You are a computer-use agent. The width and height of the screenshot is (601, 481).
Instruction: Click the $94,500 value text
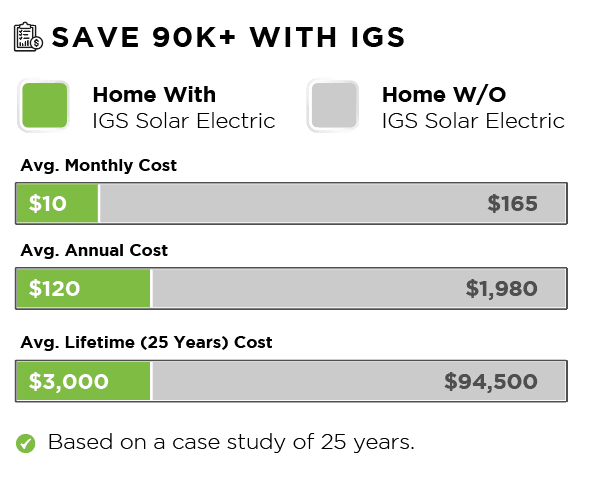[491, 382]
